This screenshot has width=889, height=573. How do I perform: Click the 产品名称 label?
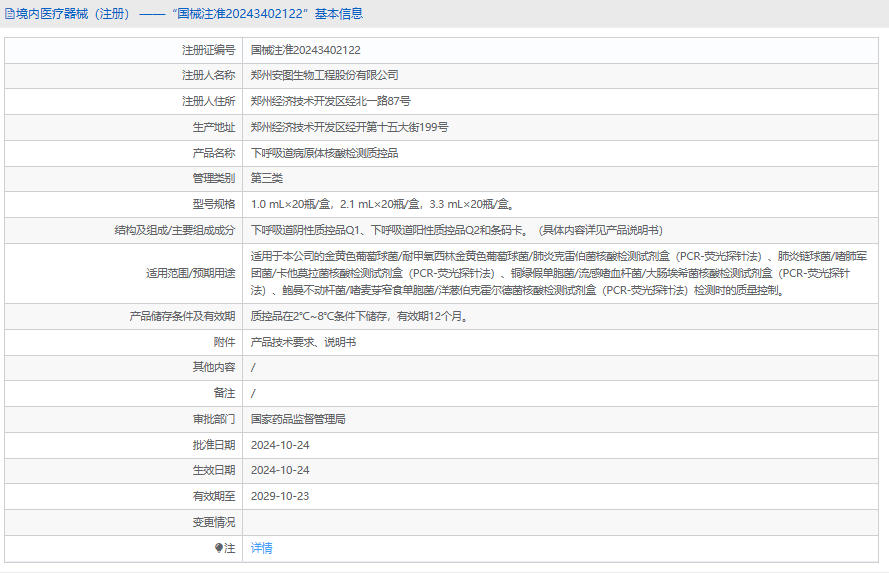(214, 153)
